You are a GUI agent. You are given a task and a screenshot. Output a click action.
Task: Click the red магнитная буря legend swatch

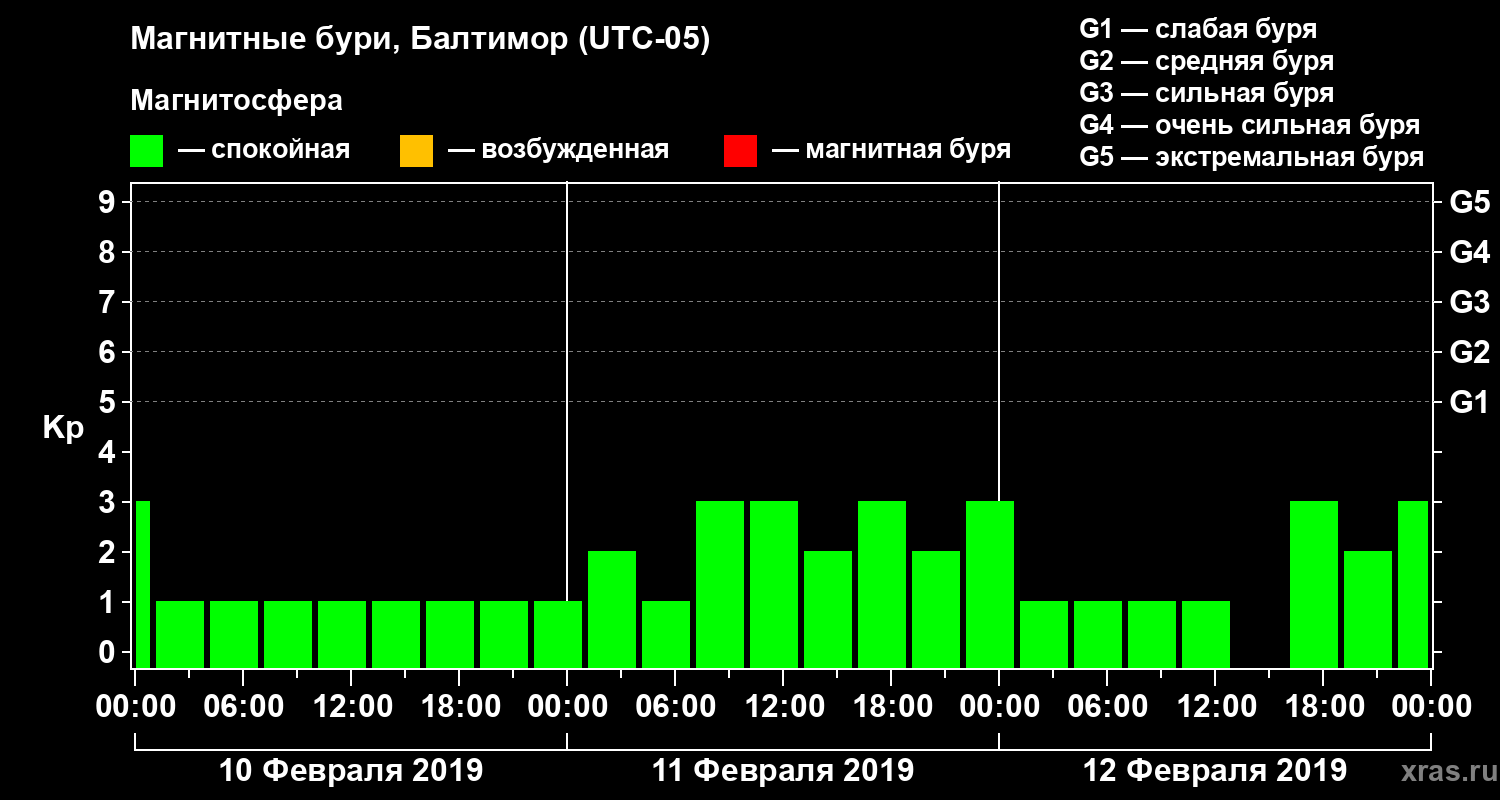[x=740, y=151]
